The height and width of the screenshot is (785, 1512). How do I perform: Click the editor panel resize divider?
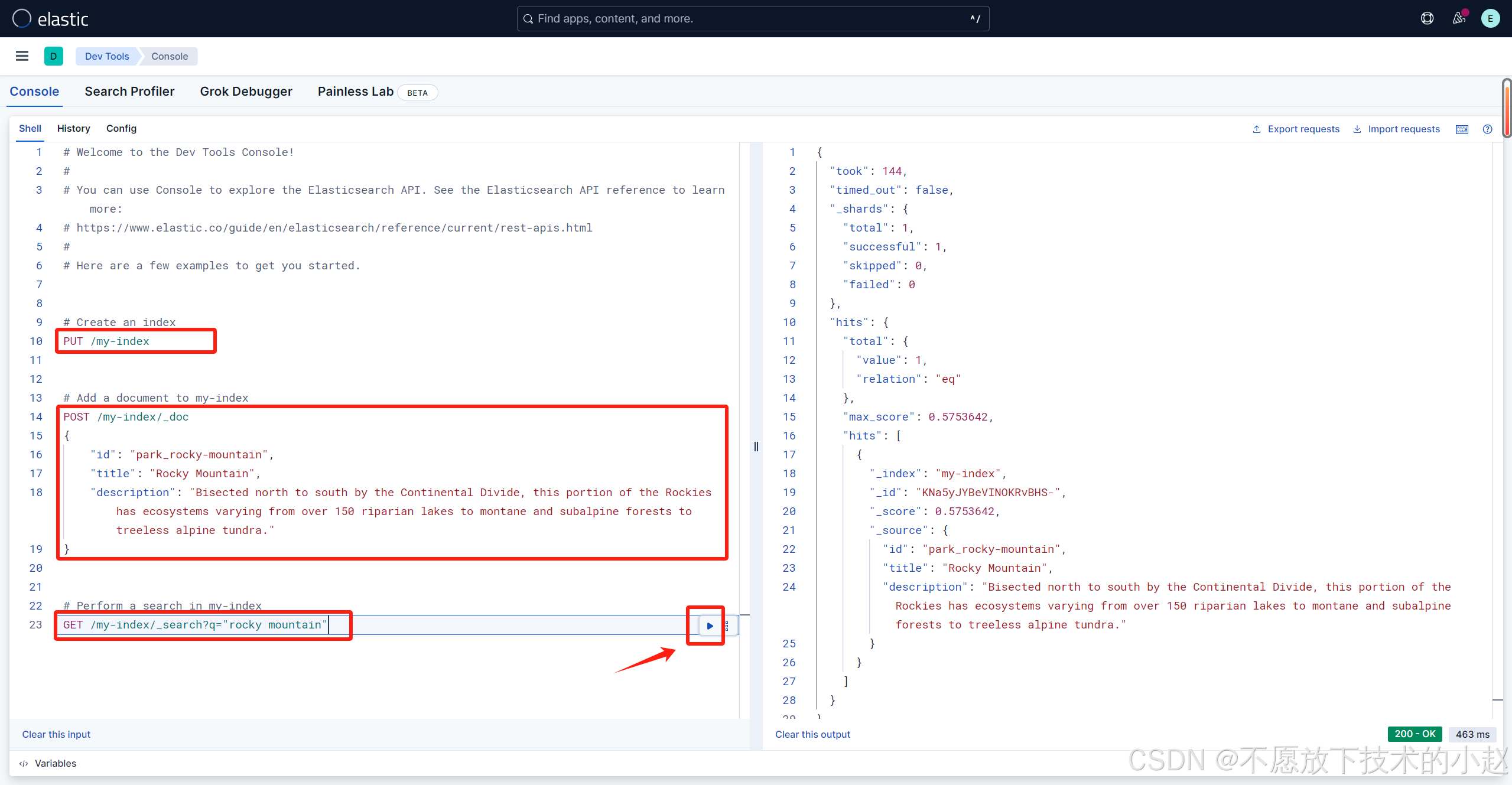pos(756,447)
